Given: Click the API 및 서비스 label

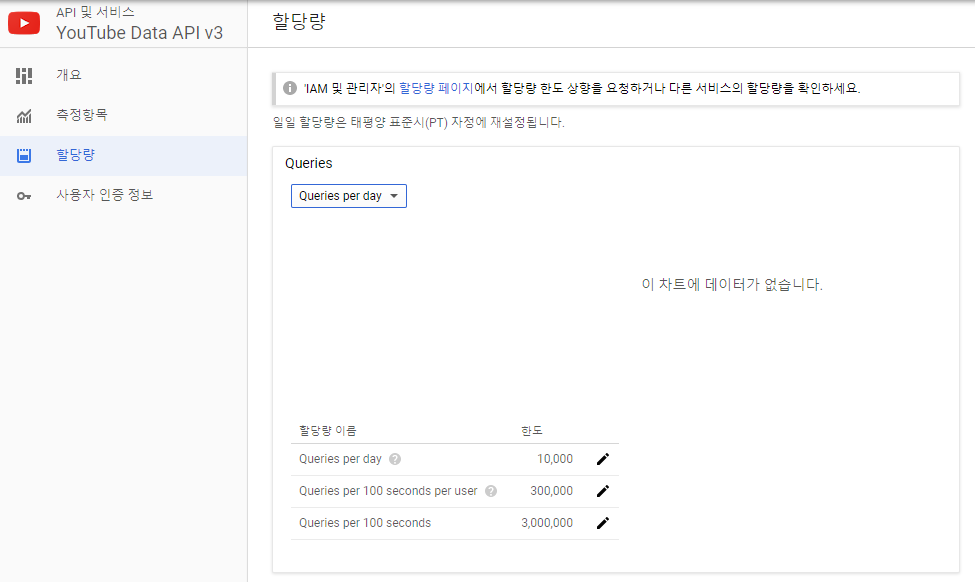Looking at the screenshot, I should (95, 12).
